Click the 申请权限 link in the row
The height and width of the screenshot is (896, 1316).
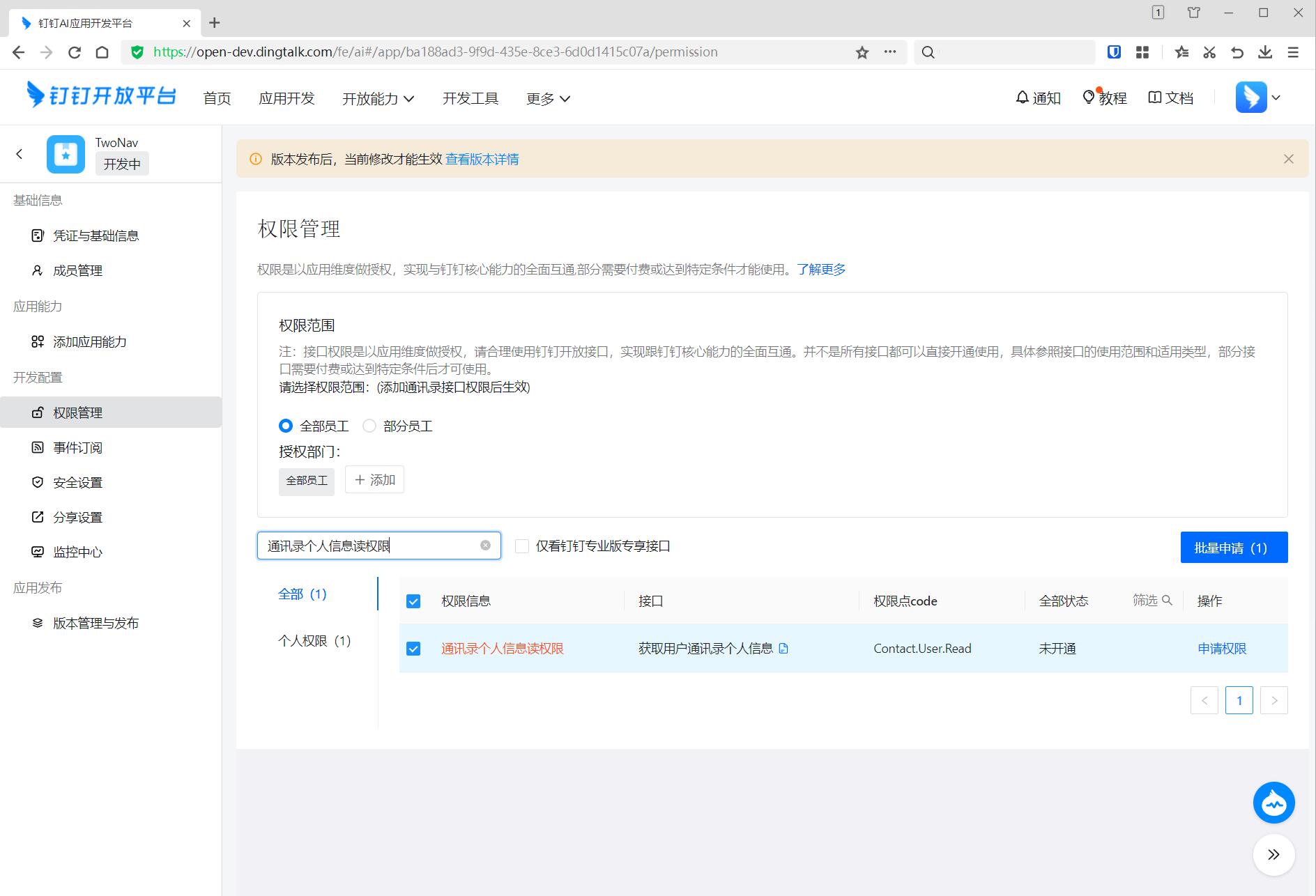[1221, 649]
